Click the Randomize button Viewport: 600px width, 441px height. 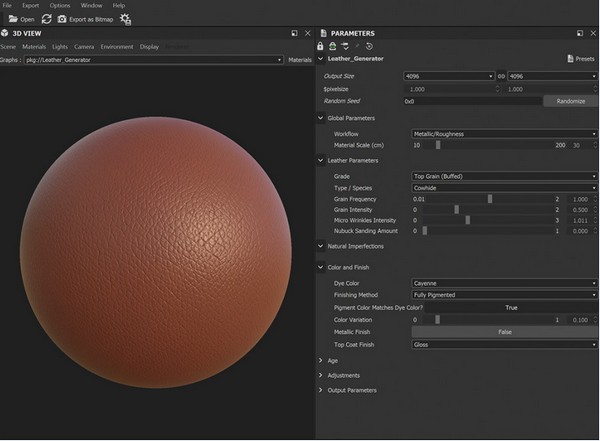[x=570, y=101]
